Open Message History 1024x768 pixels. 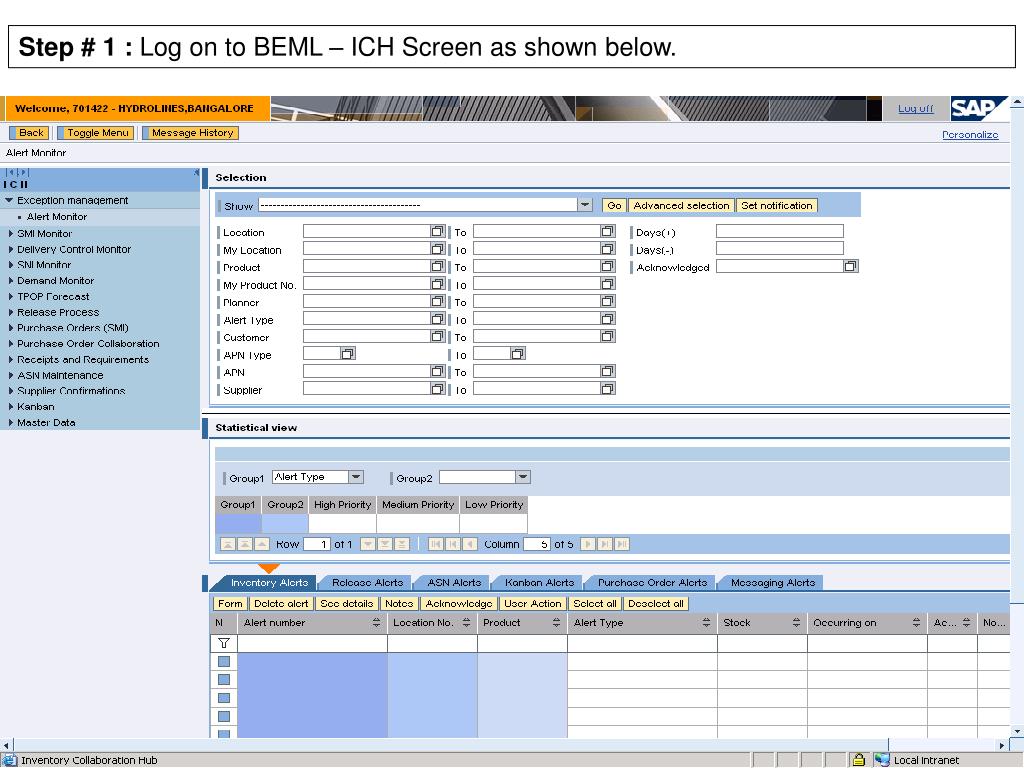[192, 133]
